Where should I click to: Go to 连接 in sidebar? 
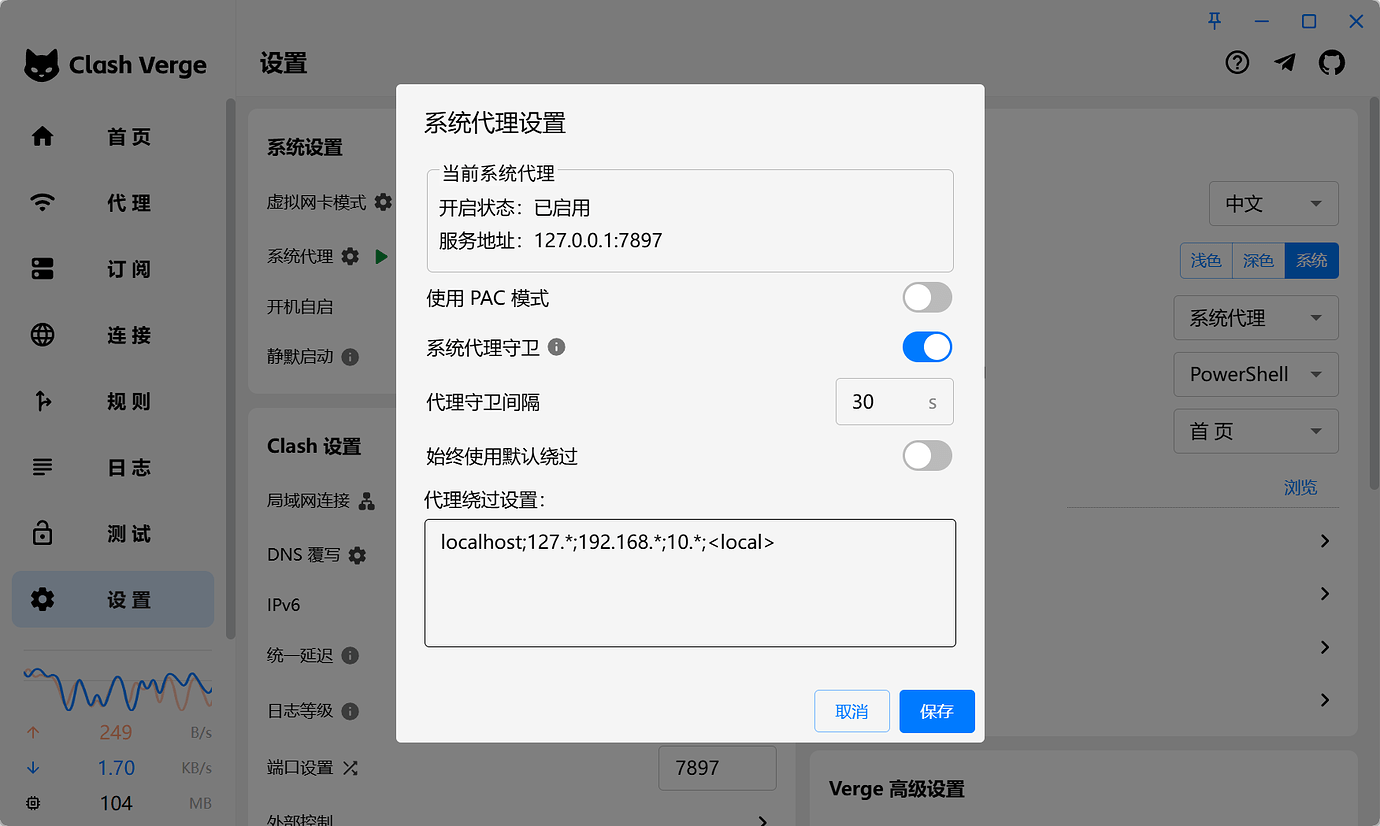click(x=113, y=335)
